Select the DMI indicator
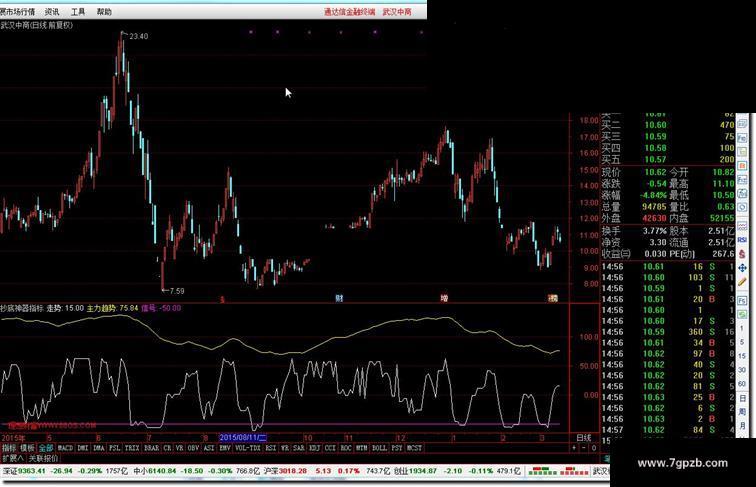The height and width of the screenshot is (487, 756). point(83,448)
